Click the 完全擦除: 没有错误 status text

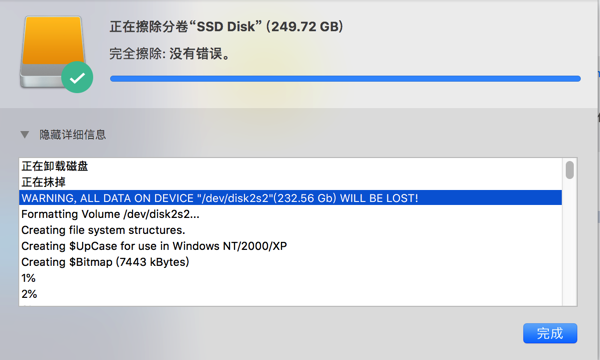pyautogui.click(x=170, y=54)
